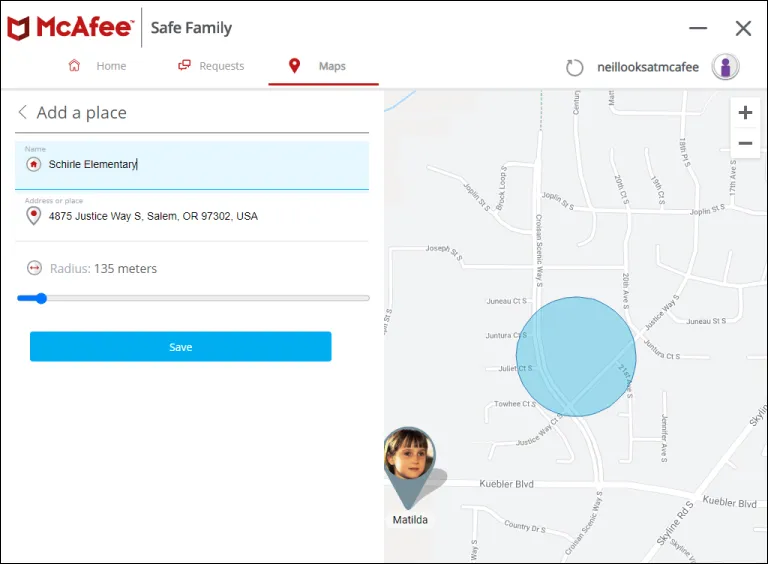Zoom in on map with plus button

[x=745, y=113]
